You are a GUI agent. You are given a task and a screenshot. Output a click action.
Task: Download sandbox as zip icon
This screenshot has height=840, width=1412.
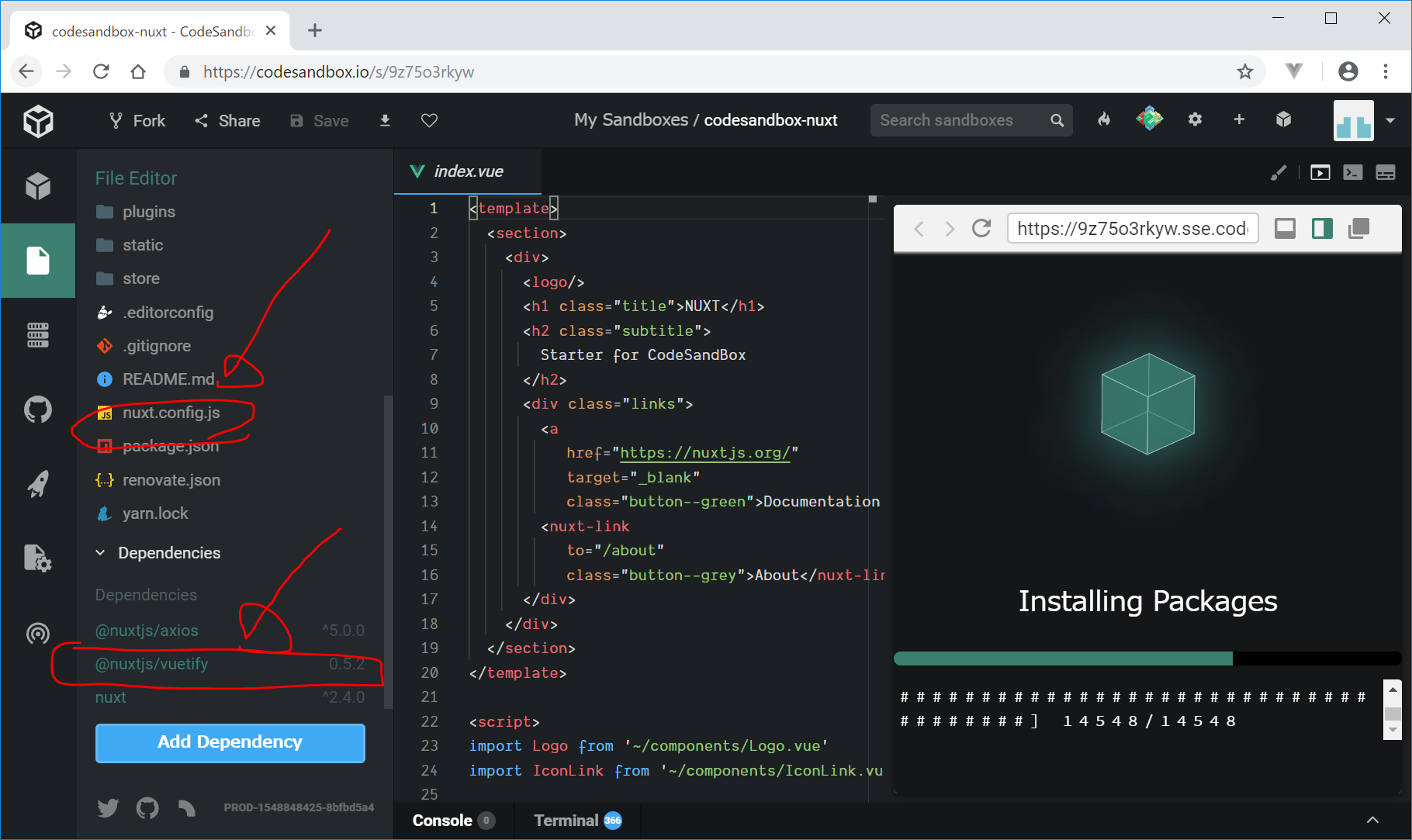385,120
